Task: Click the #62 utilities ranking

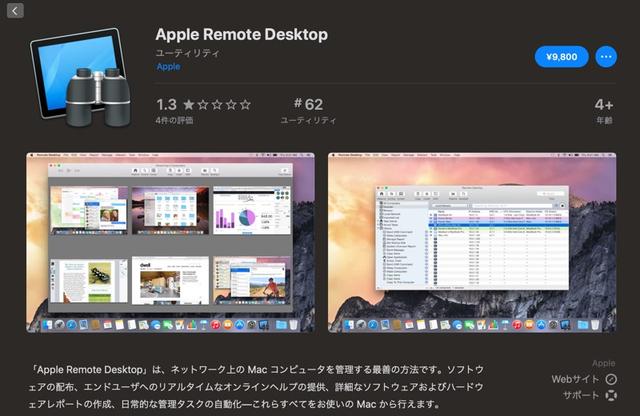Action: pos(309,105)
